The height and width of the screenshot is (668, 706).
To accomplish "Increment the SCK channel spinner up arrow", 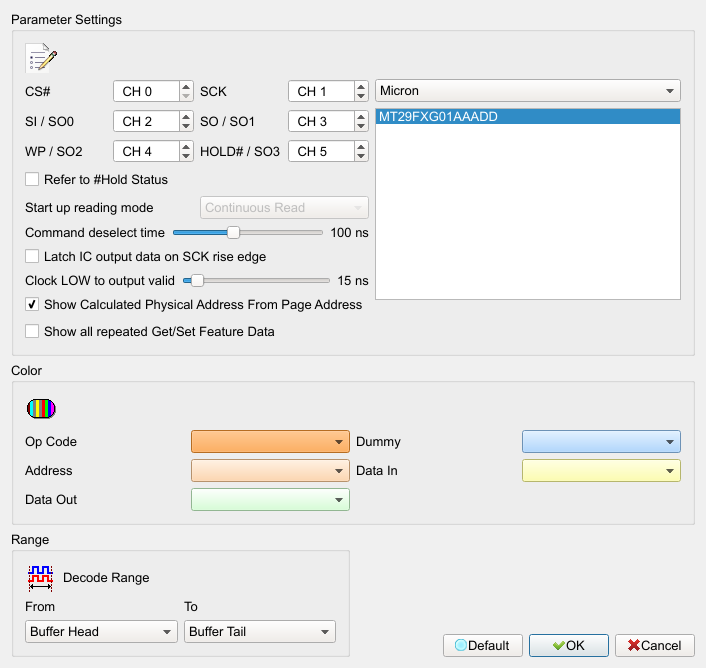I will click(x=361, y=86).
